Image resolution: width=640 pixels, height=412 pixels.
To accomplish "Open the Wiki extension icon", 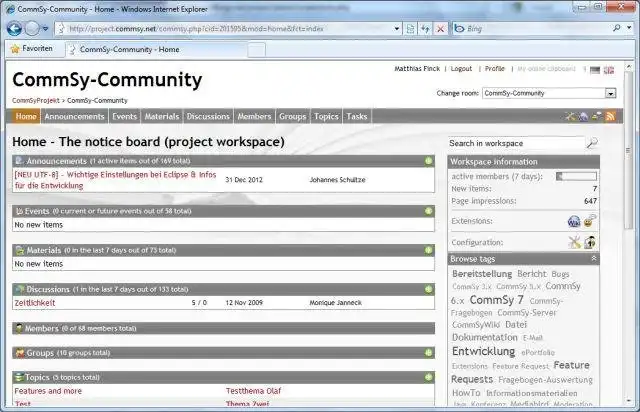I will coord(574,221).
